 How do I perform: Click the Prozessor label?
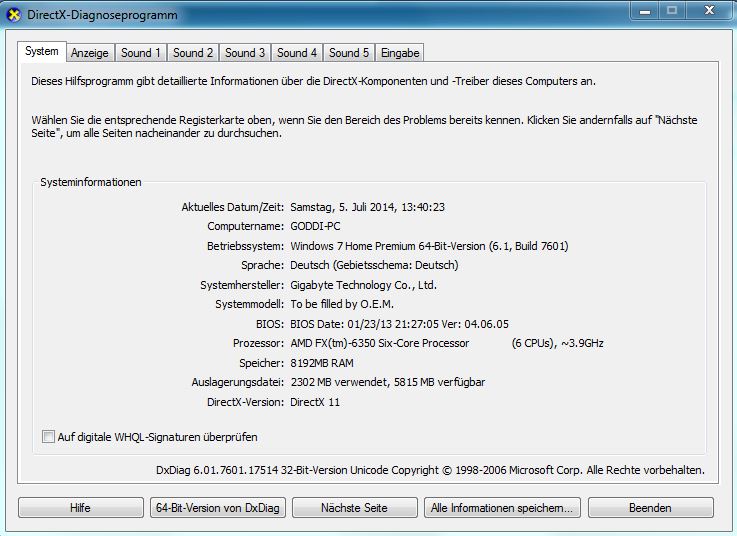259,344
